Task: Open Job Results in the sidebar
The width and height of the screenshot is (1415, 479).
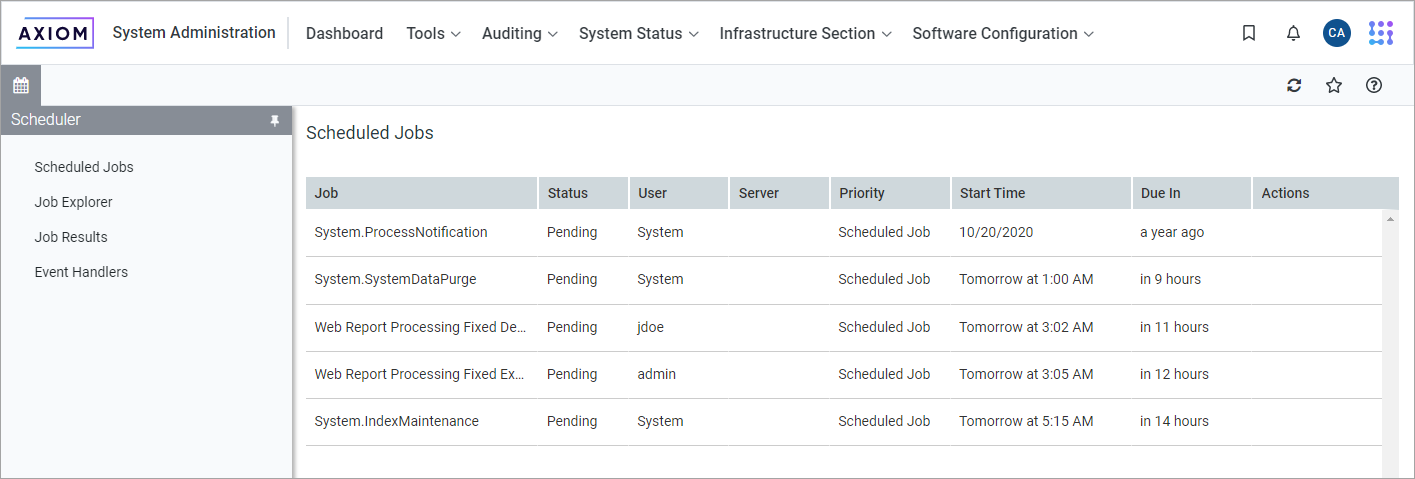Action: click(70, 237)
